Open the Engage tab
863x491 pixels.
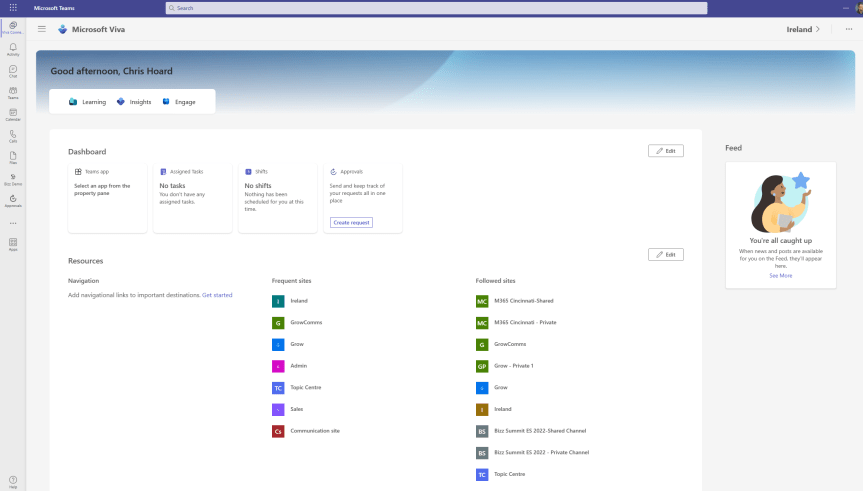179,102
